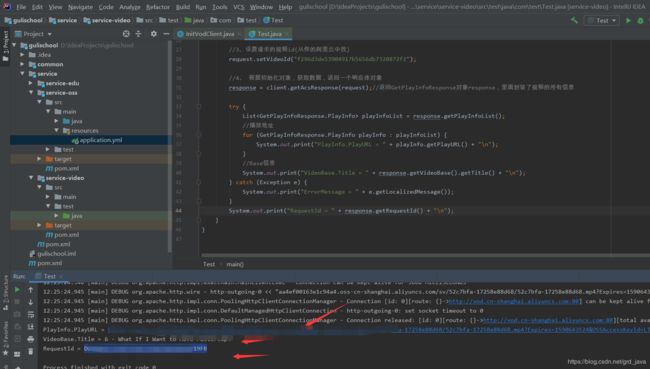Open the VCS menu
Screen dimensions: 650x369
[x=239, y=7]
